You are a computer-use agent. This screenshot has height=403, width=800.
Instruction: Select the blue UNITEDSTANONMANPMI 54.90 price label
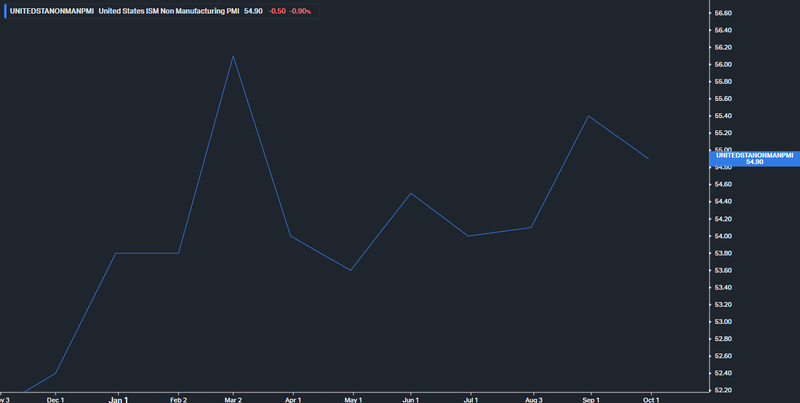tap(755, 159)
